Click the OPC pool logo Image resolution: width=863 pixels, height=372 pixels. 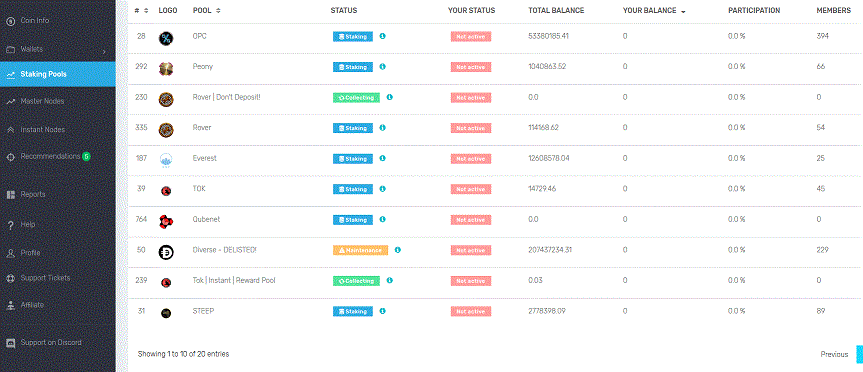pyautogui.click(x=166, y=38)
